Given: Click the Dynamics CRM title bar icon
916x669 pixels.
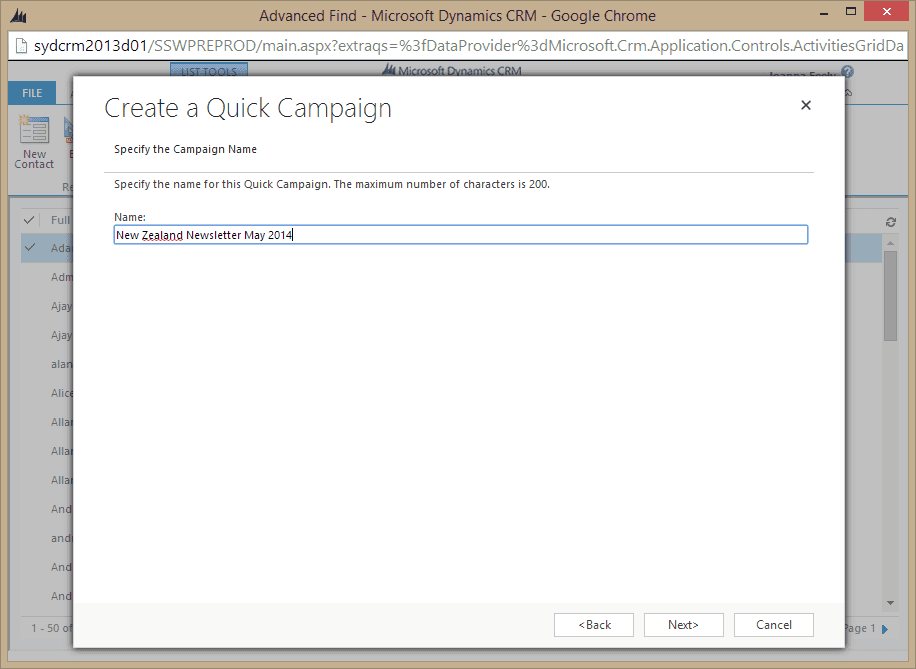Looking at the screenshot, I should (x=18, y=16).
